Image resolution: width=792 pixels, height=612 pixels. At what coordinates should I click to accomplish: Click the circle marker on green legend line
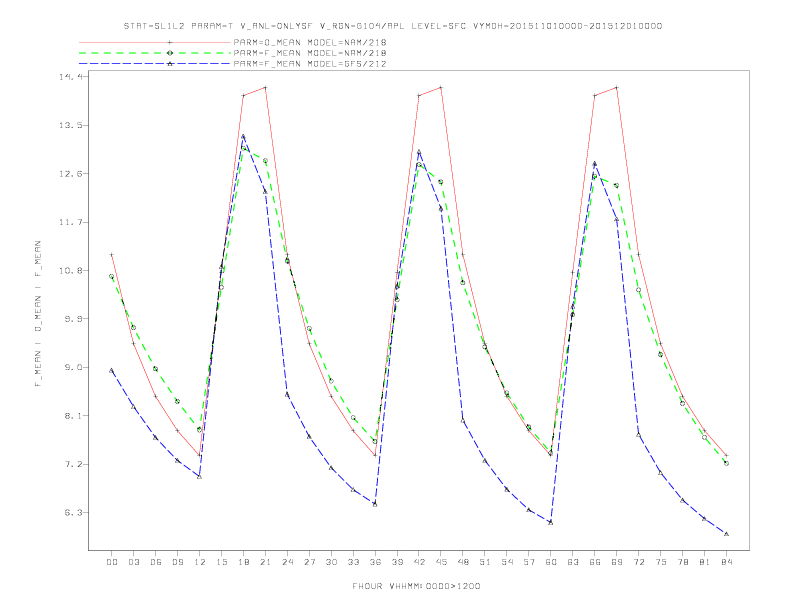tap(170, 53)
